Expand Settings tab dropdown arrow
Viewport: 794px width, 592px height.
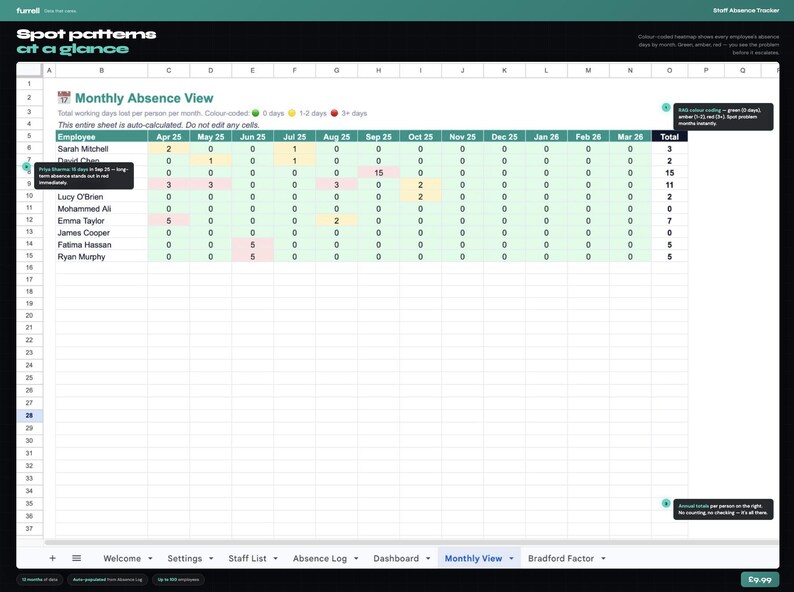click(x=211, y=559)
